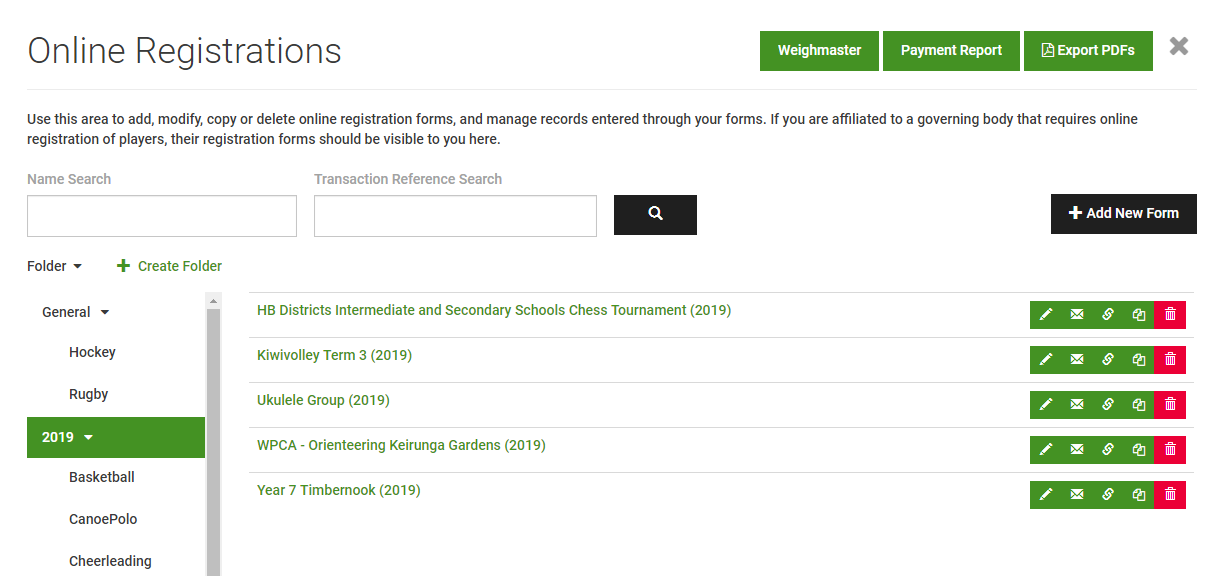Open the Folder dropdown
This screenshot has height=576, width=1207.
tap(54, 265)
